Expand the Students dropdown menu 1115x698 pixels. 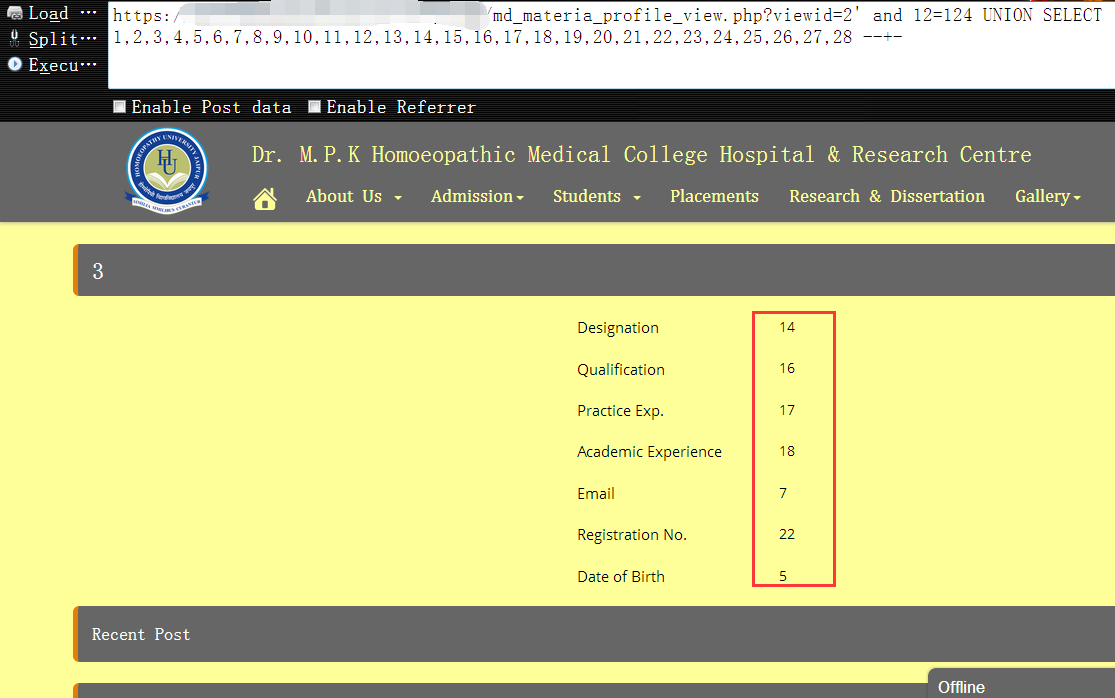coord(597,196)
